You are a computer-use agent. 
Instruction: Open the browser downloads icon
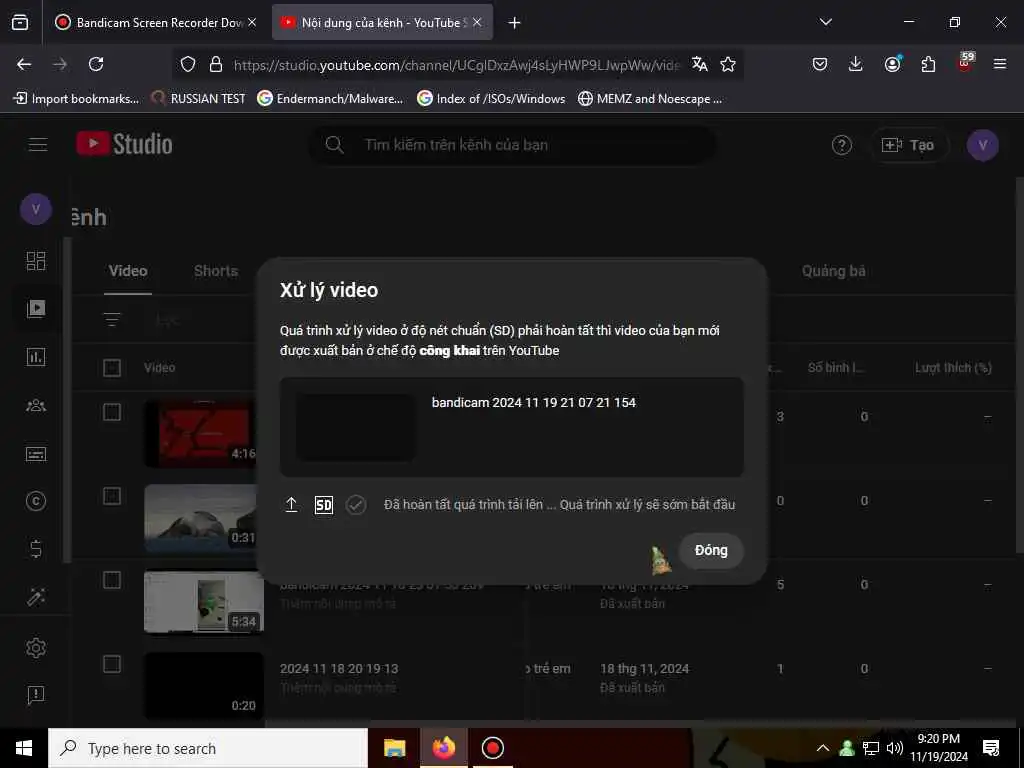856,64
